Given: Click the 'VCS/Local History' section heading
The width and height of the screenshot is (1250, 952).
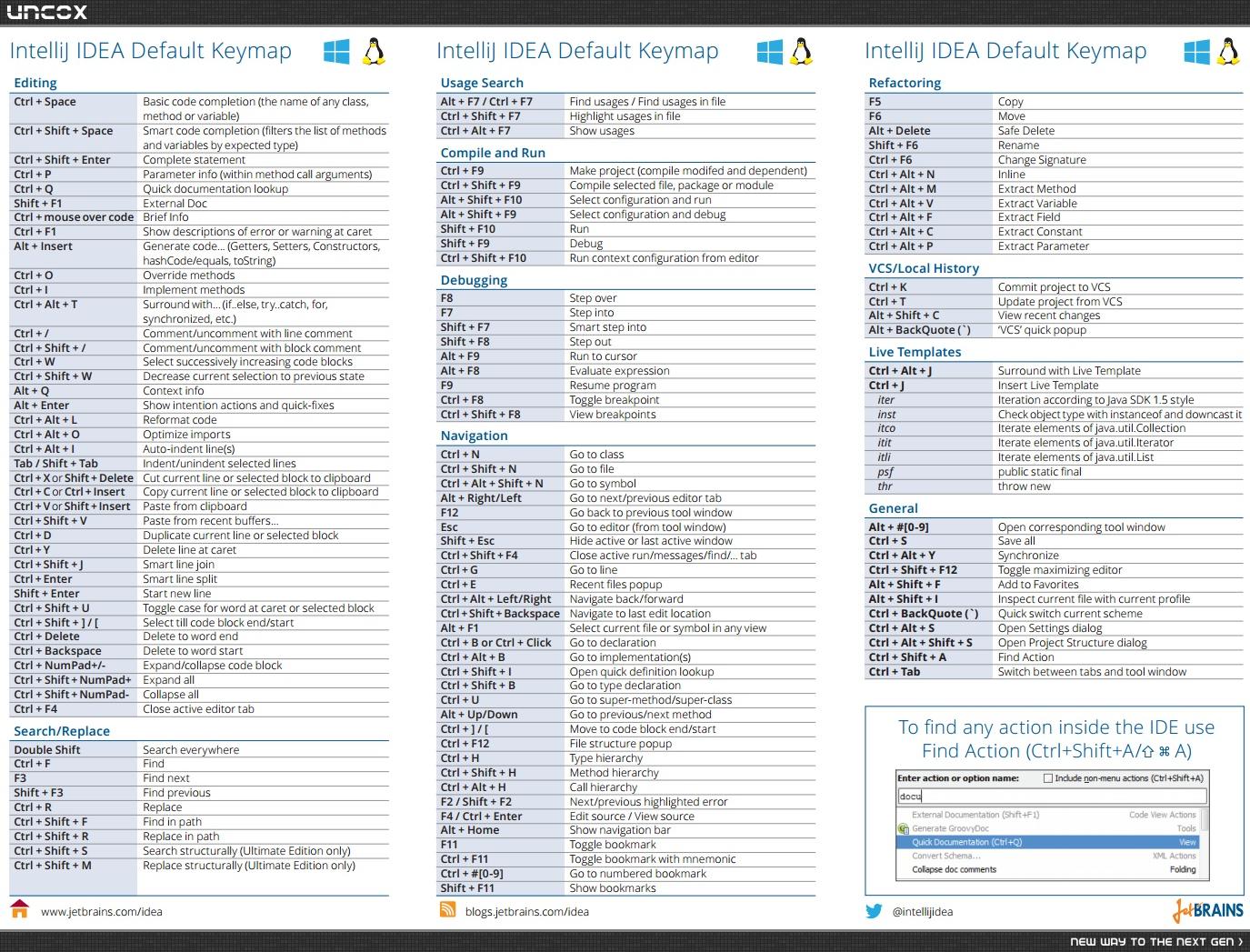Looking at the screenshot, I should click(x=924, y=268).
